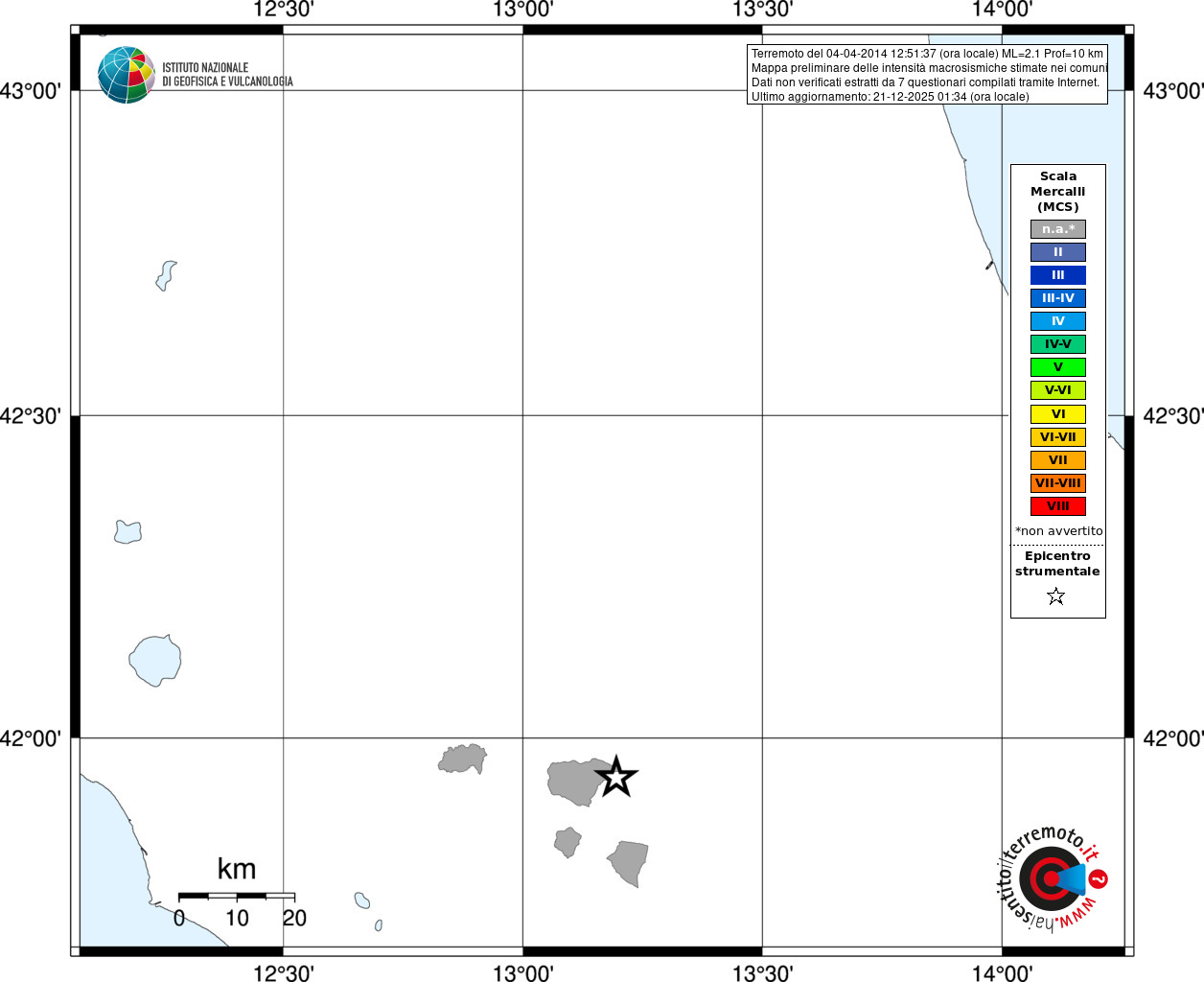The height and width of the screenshot is (982, 1204).
Task: Select the III-IV intensity swatch
Action: pyautogui.click(x=1058, y=298)
